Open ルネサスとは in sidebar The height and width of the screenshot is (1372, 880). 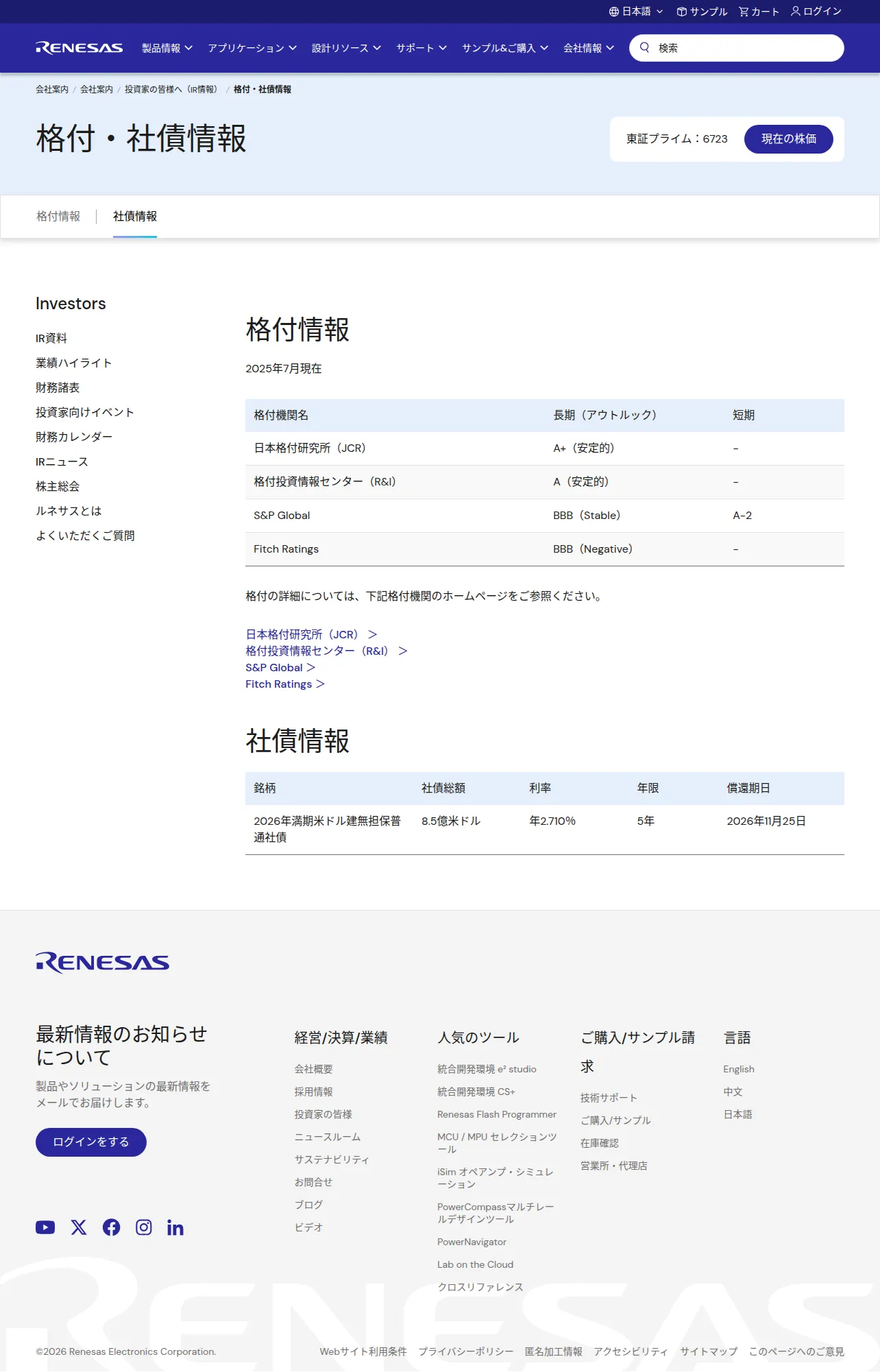point(69,511)
